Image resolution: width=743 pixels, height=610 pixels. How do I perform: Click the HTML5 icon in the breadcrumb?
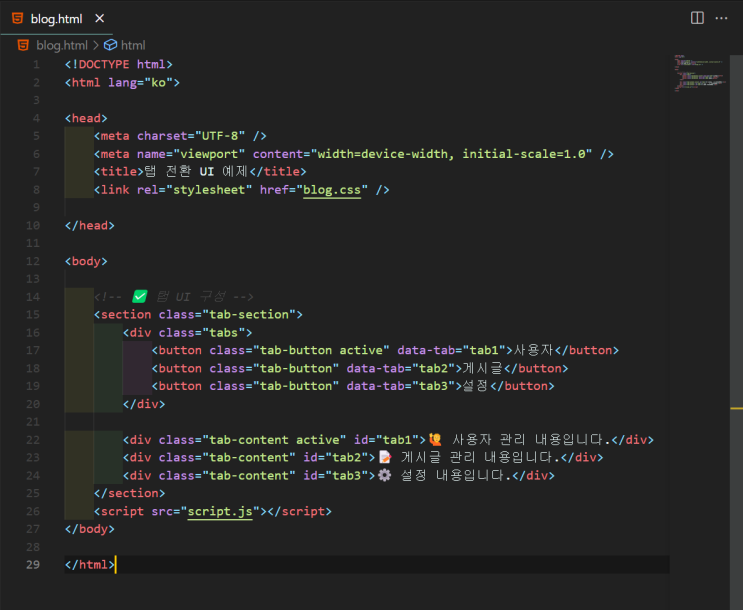(23, 45)
